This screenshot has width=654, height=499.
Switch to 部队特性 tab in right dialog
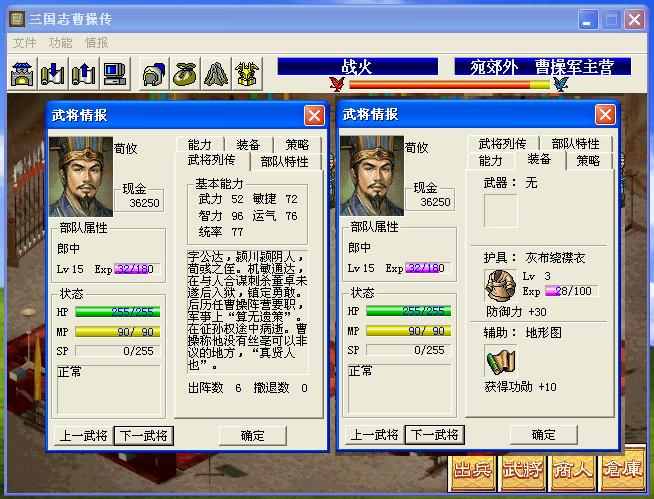pyautogui.click(x=575, y=144)
